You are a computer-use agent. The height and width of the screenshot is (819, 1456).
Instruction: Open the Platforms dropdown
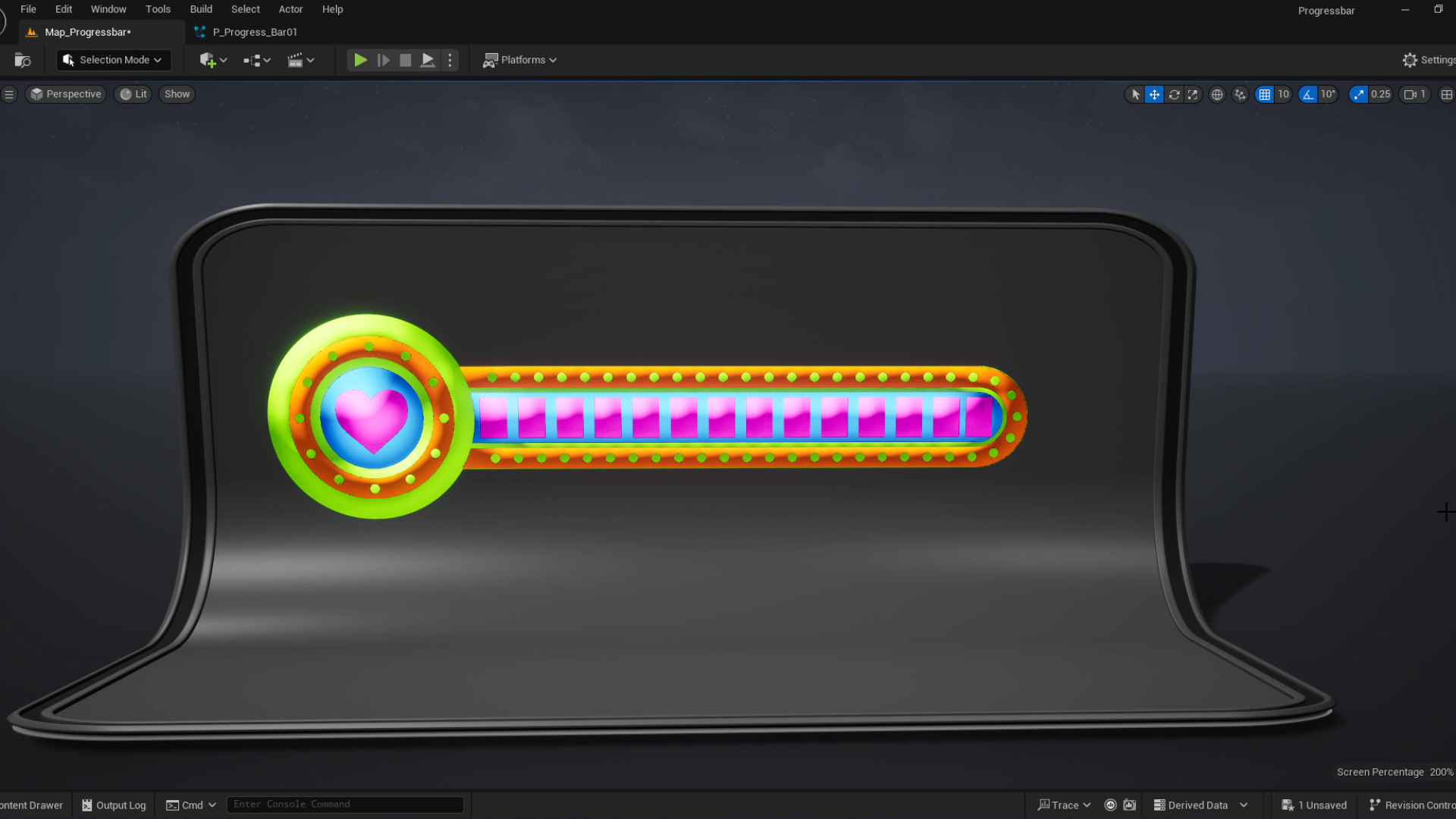point(520,60)
